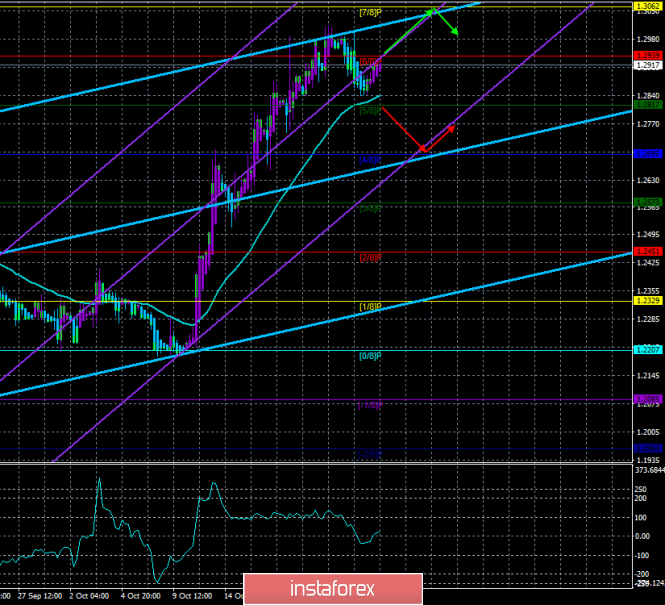Click the yellow 1.2329 level label
The image size is (665, 605).
click(647, 301)
